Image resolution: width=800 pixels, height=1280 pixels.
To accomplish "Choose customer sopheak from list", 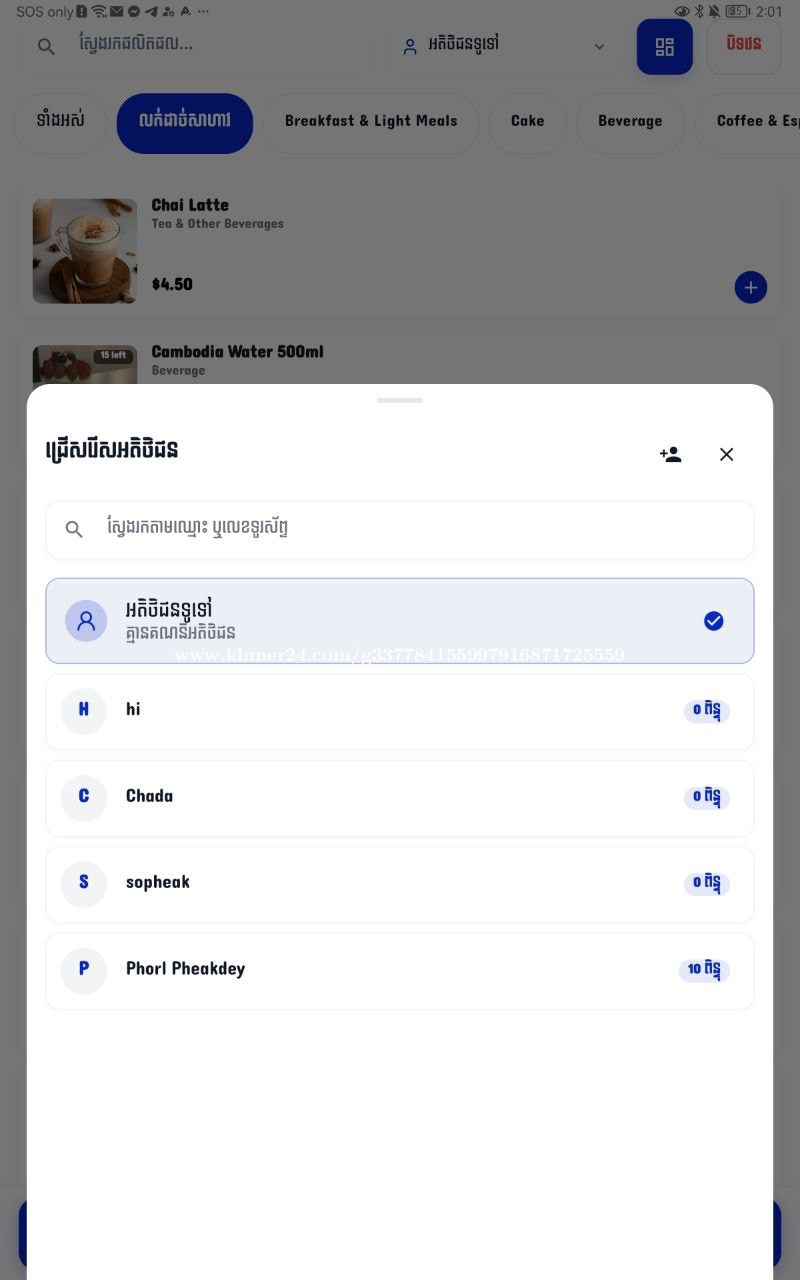I will 400,884.
